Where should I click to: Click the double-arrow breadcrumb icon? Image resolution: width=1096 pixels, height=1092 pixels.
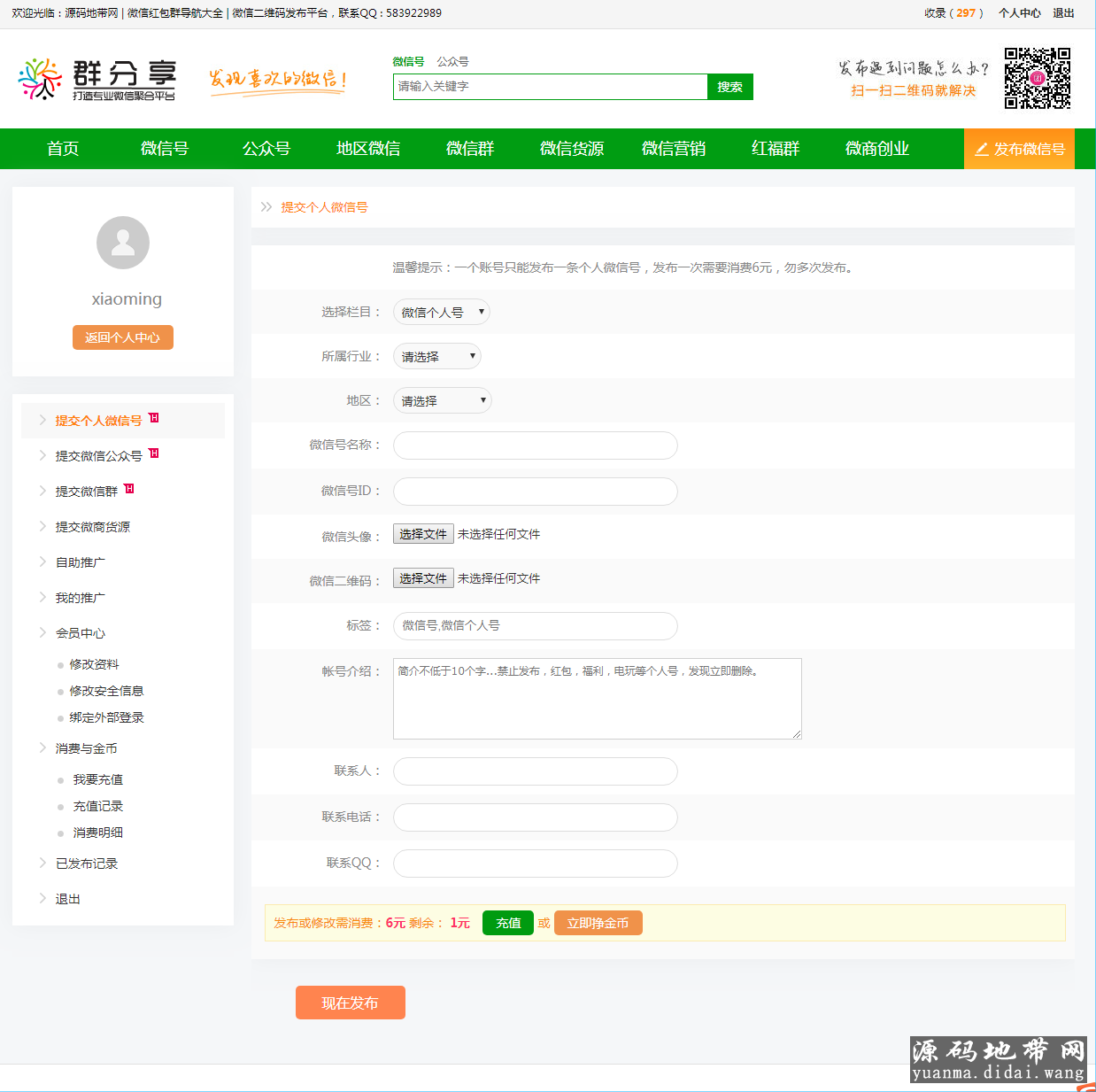266,207
